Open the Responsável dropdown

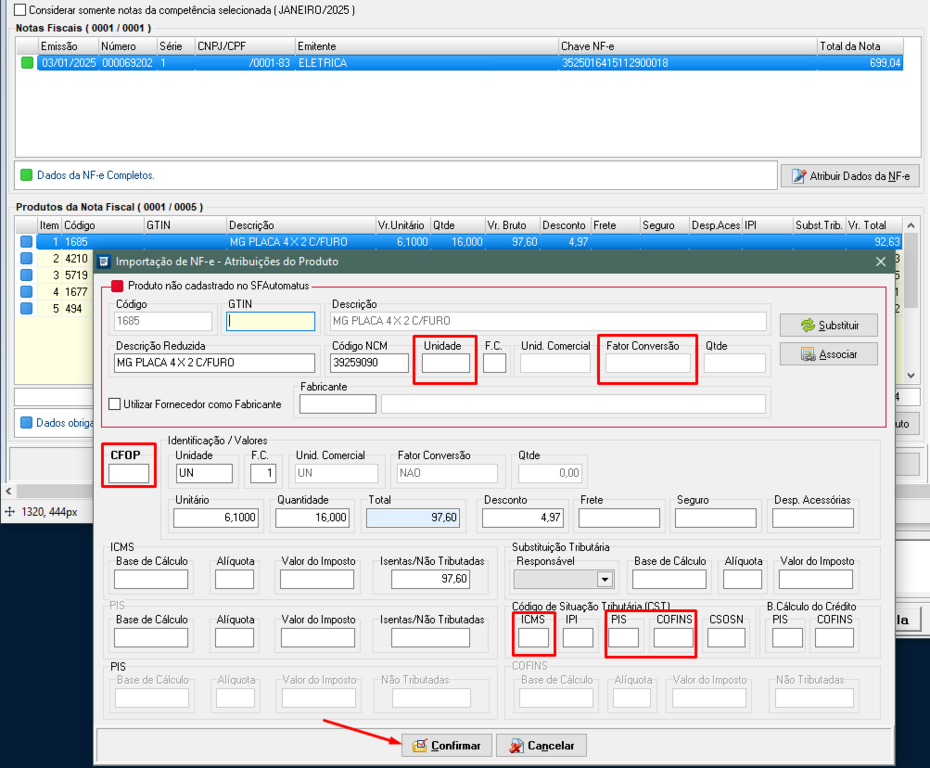(x=604, y=579)
